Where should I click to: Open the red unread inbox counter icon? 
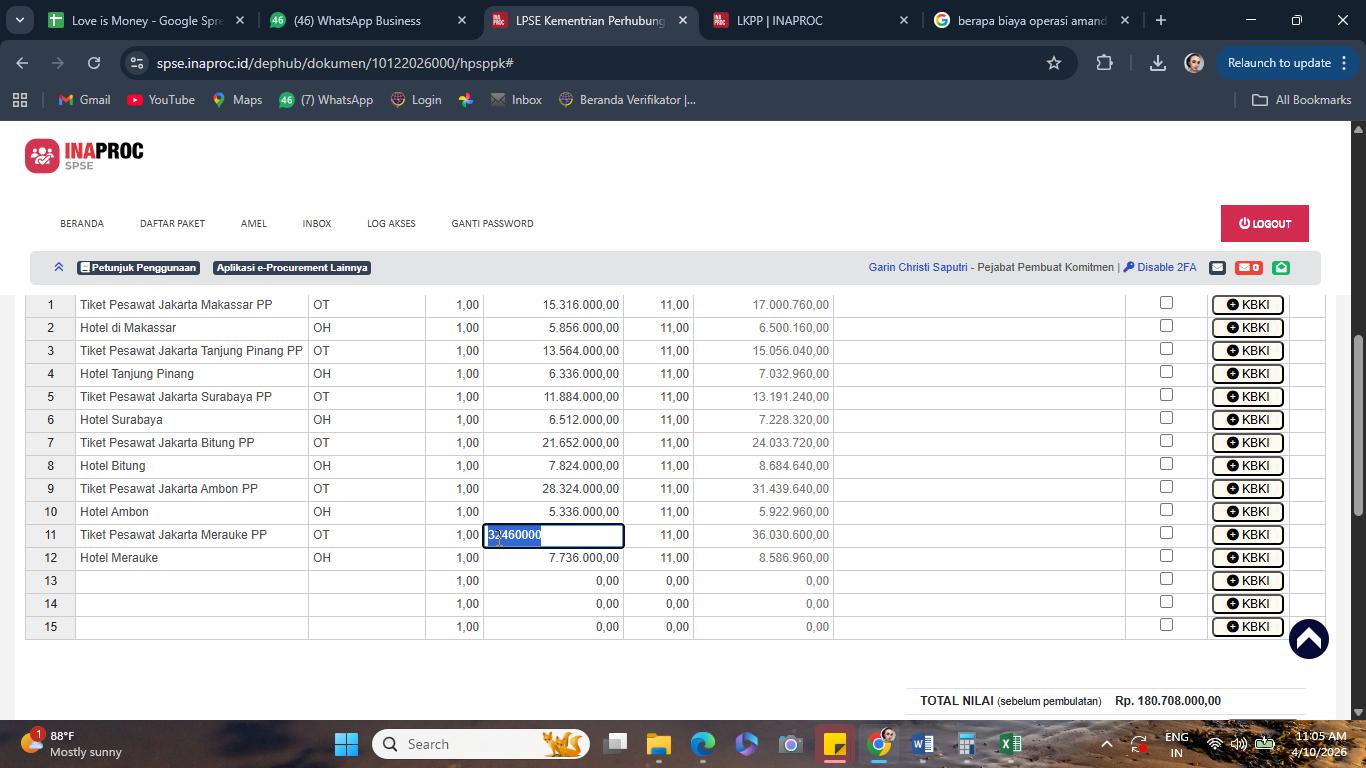1248,267
